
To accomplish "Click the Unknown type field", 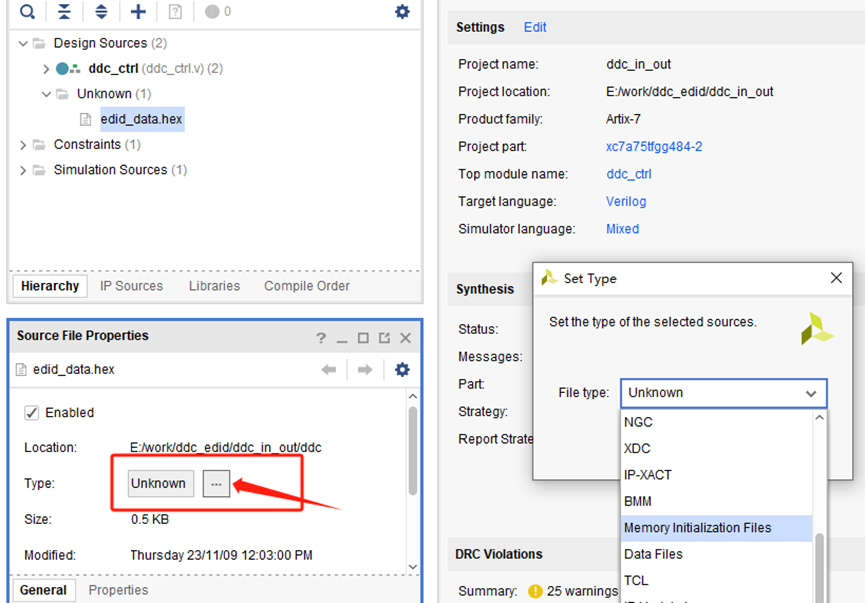I will click(161, 484).
